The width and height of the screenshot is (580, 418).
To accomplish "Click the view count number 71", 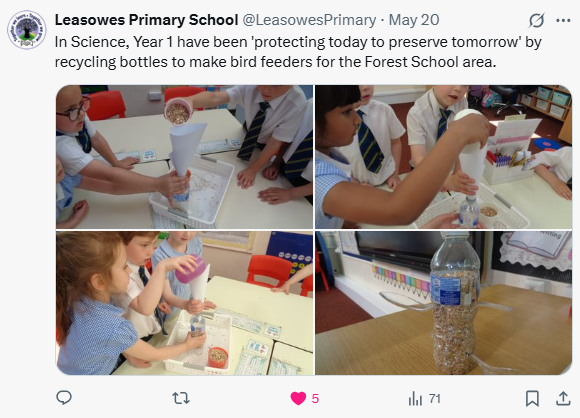I will 435,399.
